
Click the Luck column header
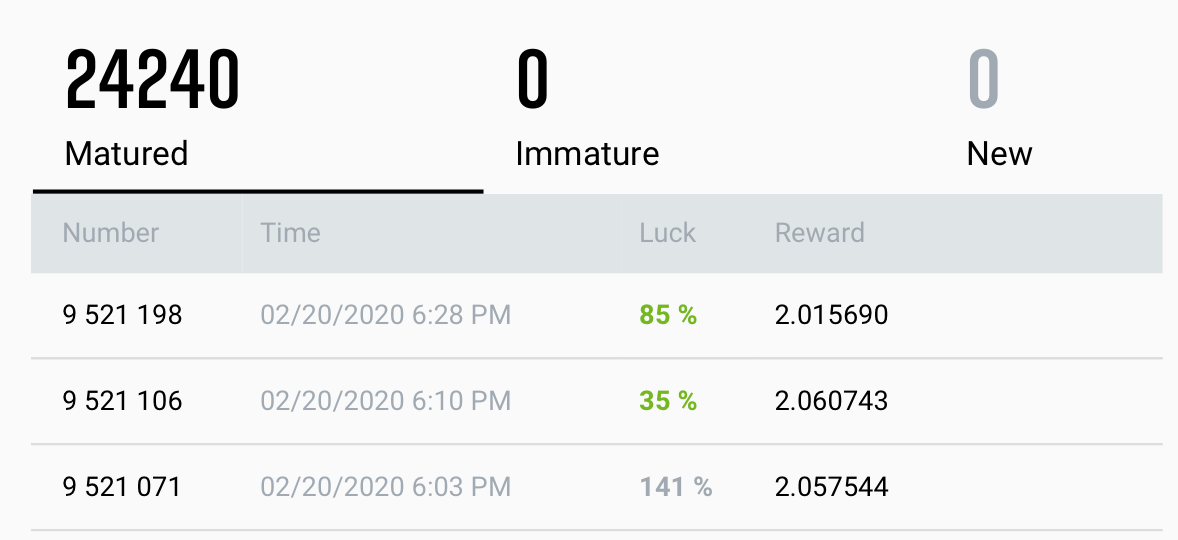[x=667, y=233]
